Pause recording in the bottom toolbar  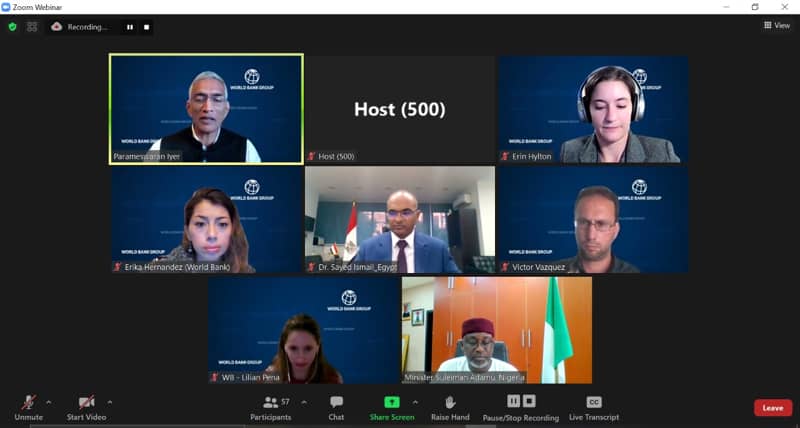coord(513,401)
